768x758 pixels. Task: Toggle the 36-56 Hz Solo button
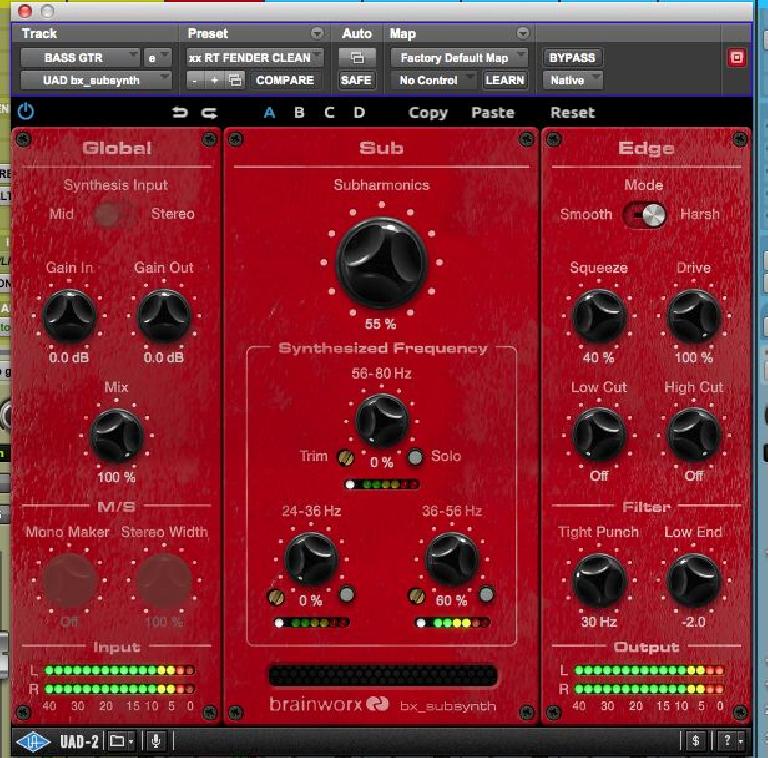point(486,594)
